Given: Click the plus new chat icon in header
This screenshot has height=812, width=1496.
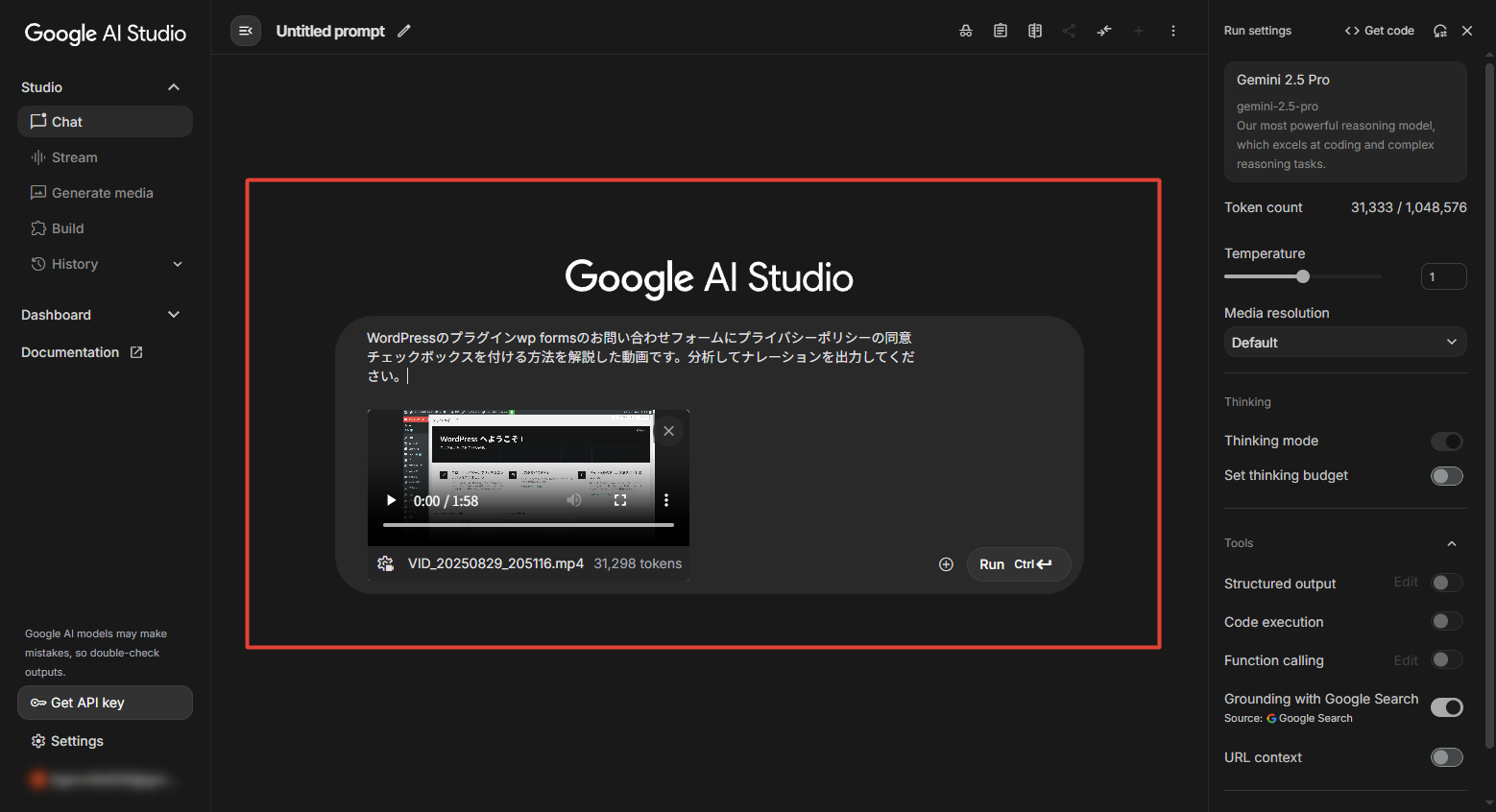Looking at the screenshot, I should [x=1139, y=31].
